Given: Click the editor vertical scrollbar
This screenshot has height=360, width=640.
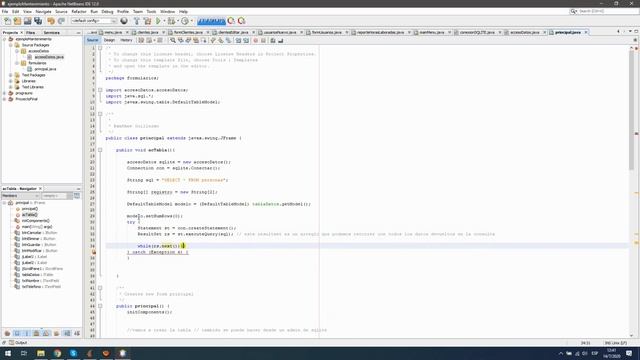Looking at the screenshot, I should (x=631, y=110).
